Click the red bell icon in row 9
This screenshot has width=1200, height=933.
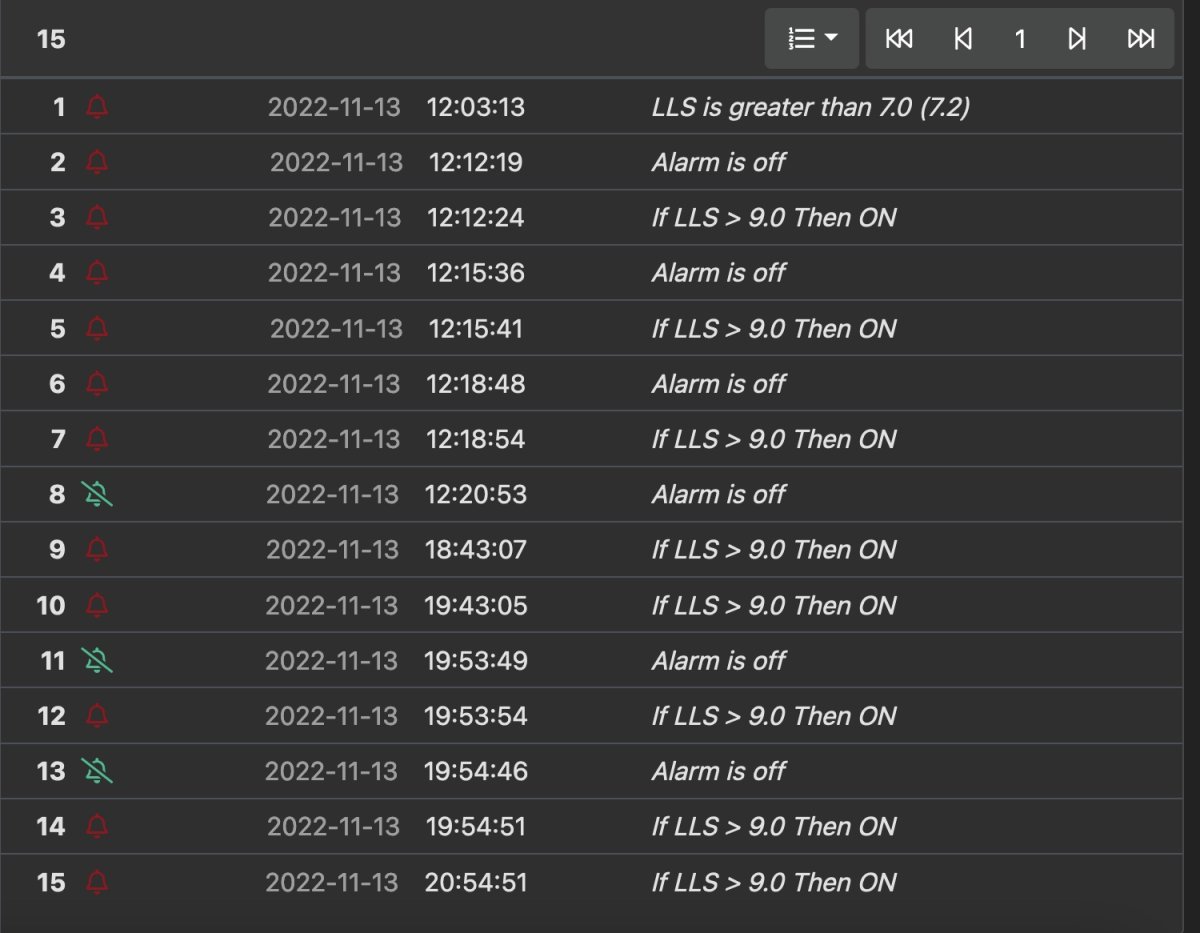click(x=97, y=549)
